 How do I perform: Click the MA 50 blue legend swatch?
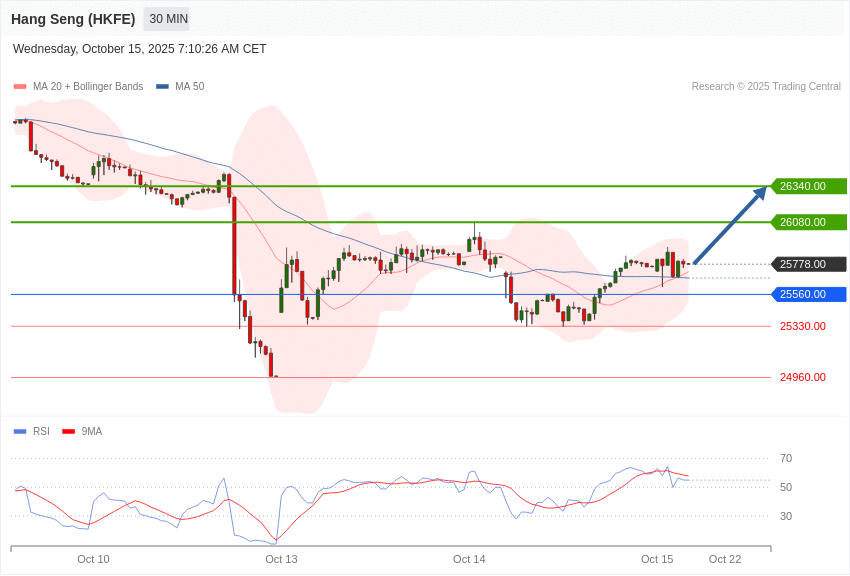tap(162, 87)
